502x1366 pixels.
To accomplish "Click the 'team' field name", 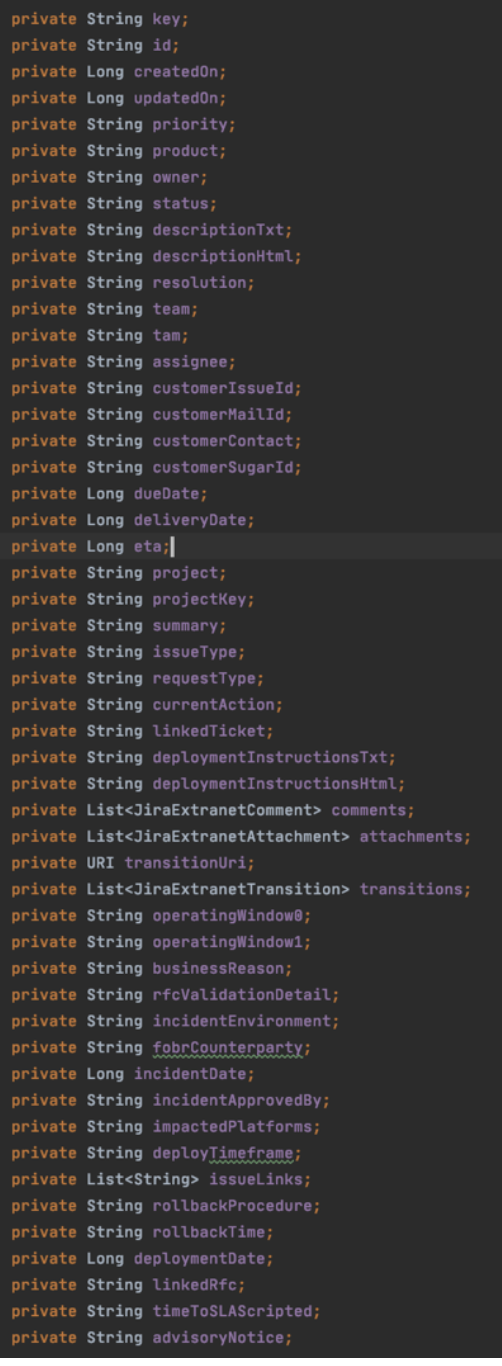I will (x=170, y=309).
